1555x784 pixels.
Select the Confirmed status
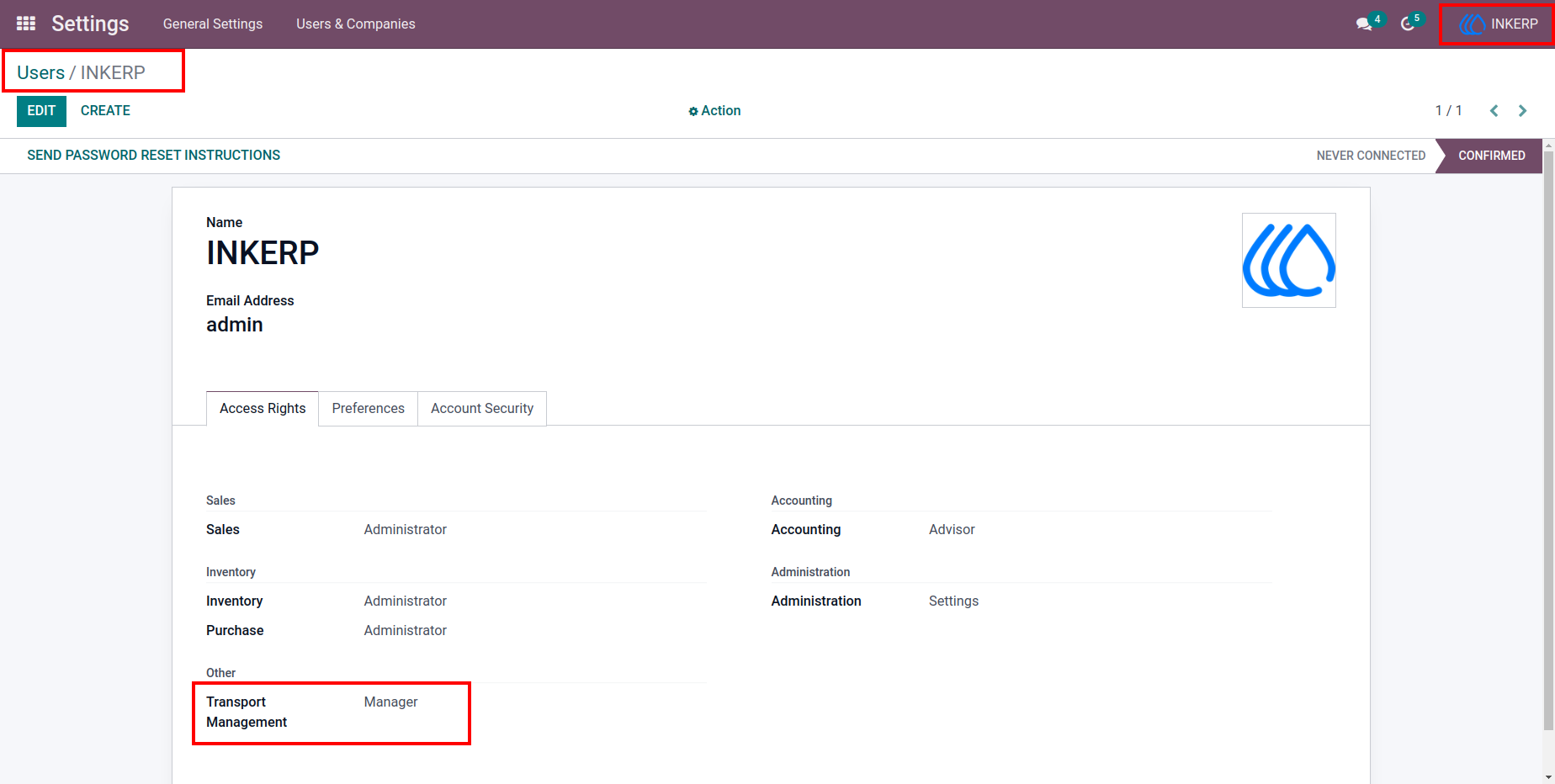[x=1491, y=156]
